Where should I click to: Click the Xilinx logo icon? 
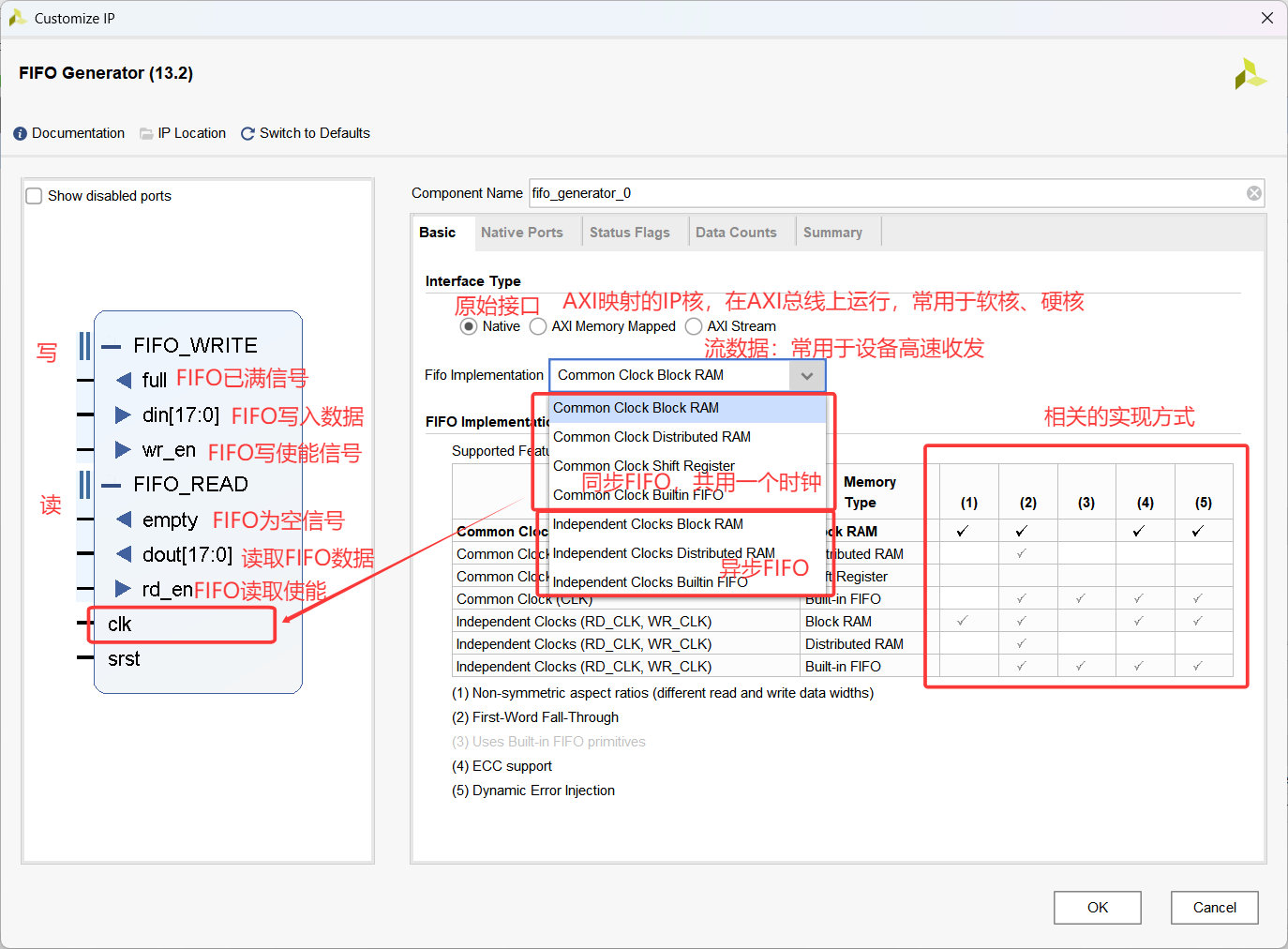coord(1250,75)
